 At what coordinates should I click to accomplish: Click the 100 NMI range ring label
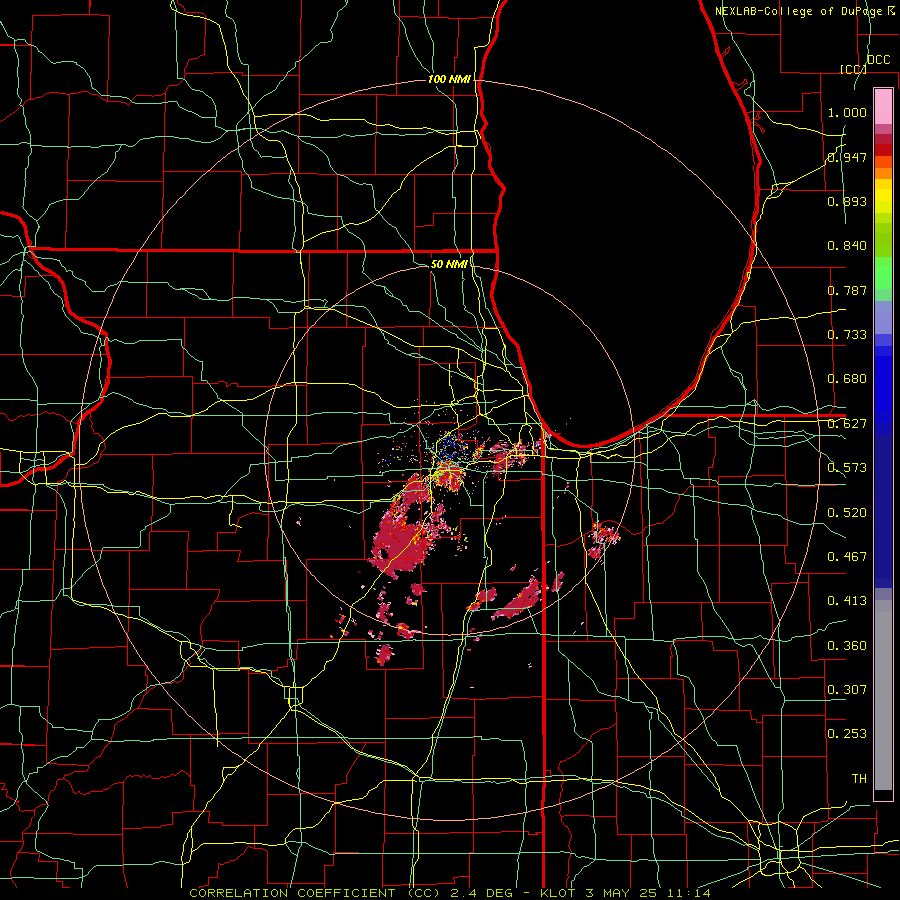(449, 79)
